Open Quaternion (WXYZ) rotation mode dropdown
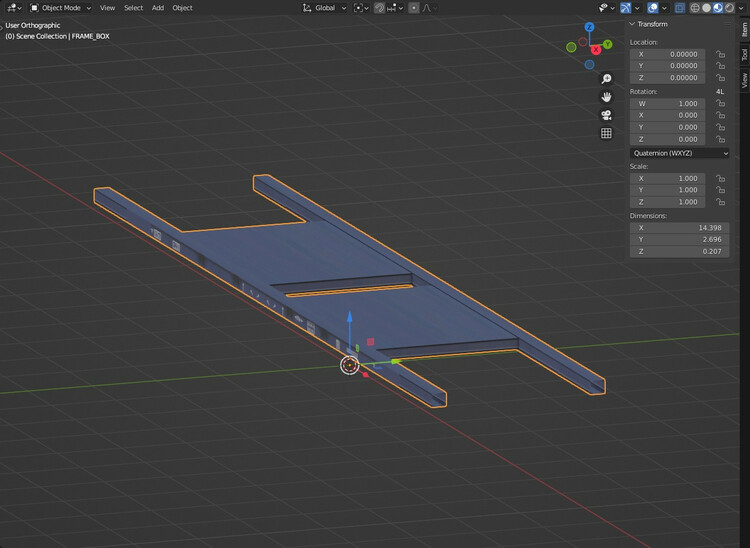The image size is (750, 548). pos(680,153)
